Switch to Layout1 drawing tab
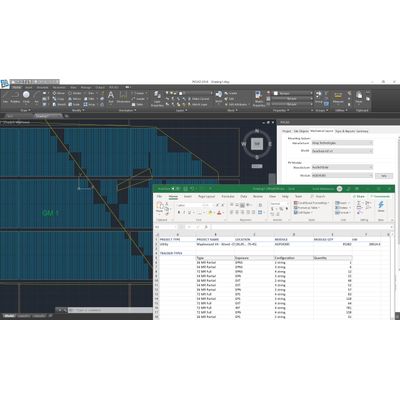The width and height of the screenshot is (400, 400). [23, 315]
